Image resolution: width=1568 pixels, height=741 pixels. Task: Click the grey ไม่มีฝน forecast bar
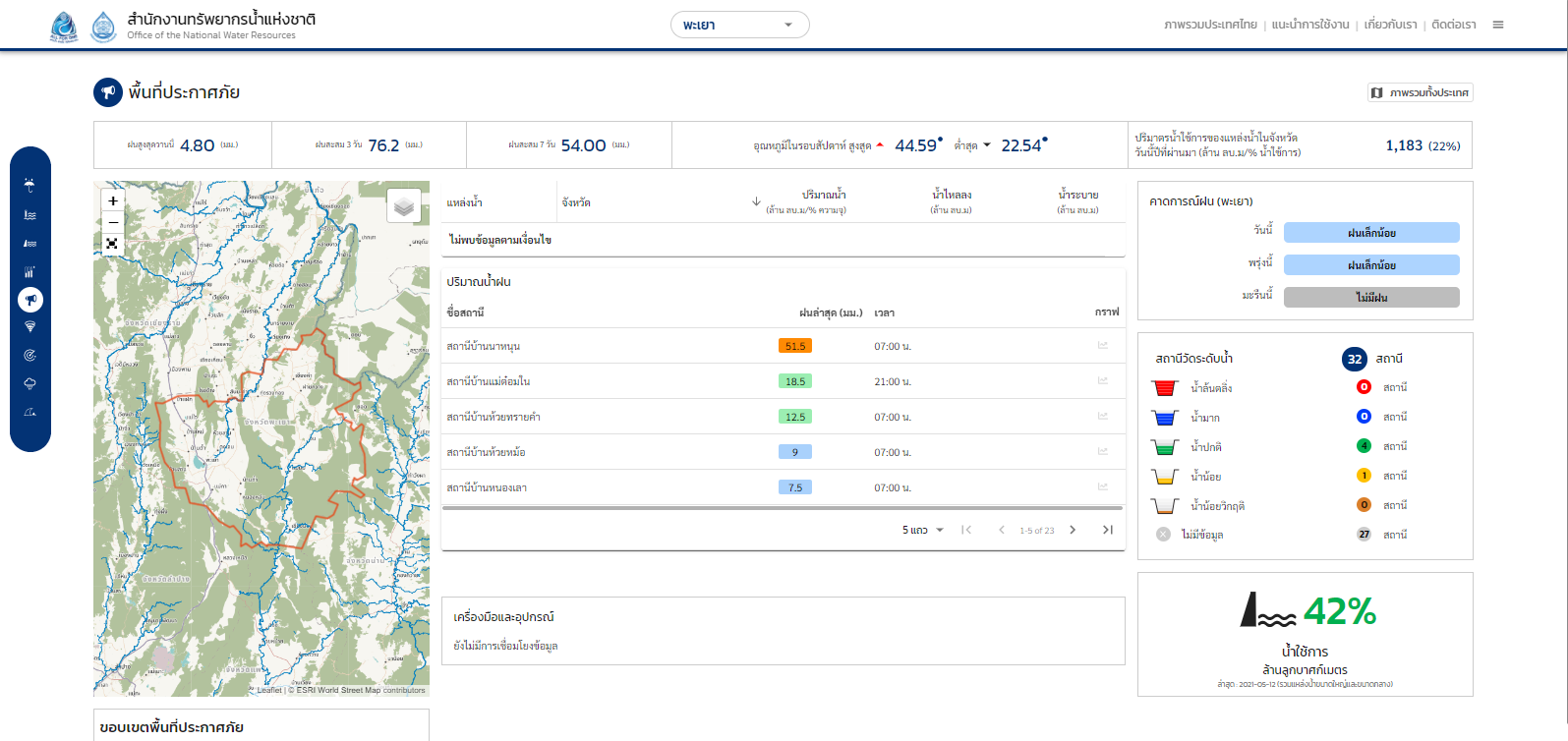pos(1371,297)
